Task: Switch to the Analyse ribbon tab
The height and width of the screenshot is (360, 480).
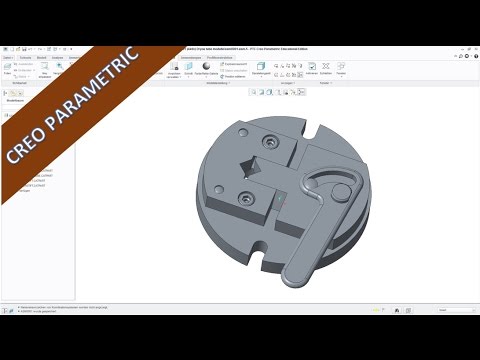Action: [x=57, y=58]
